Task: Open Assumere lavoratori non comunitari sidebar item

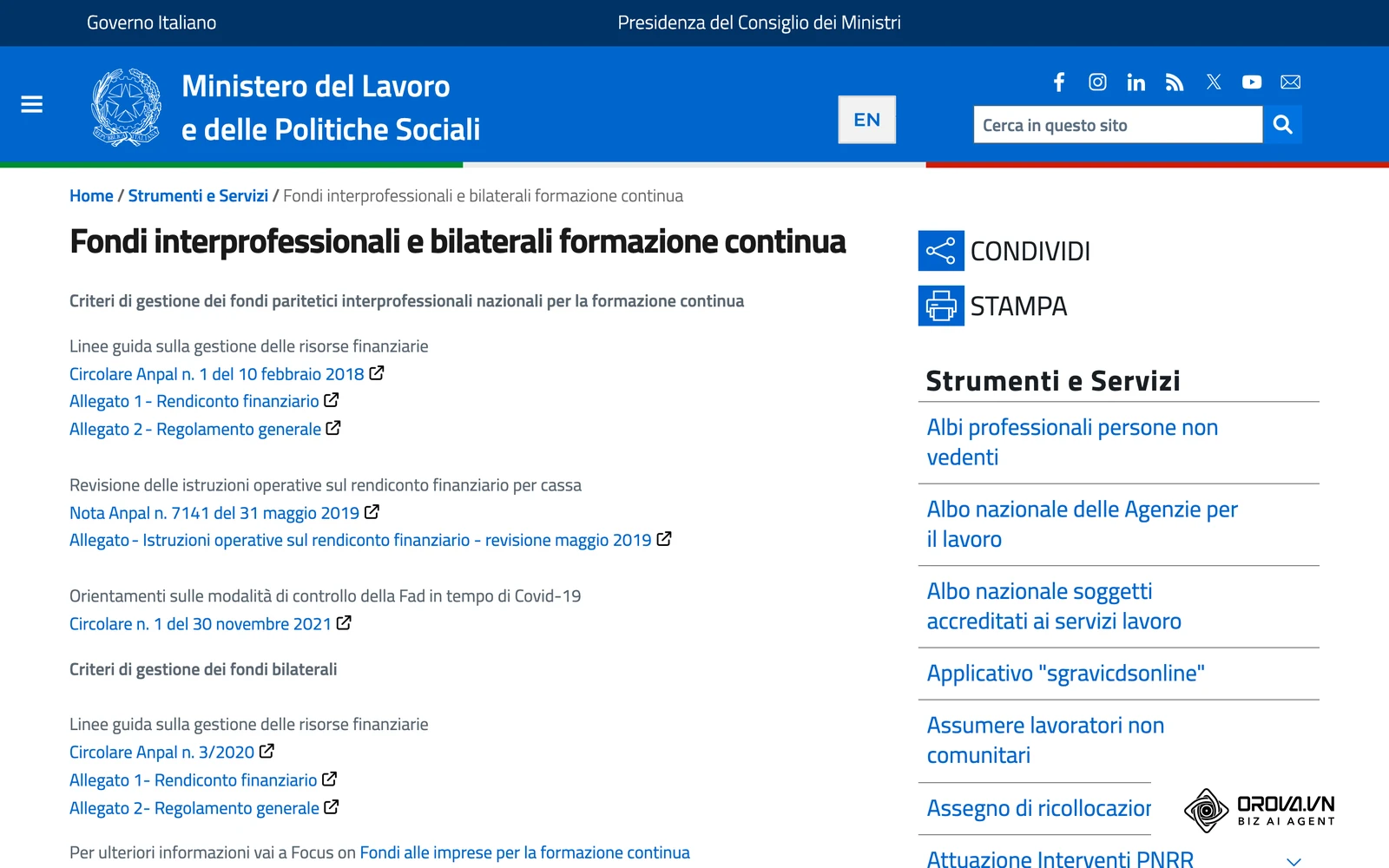Action: 1045,740
